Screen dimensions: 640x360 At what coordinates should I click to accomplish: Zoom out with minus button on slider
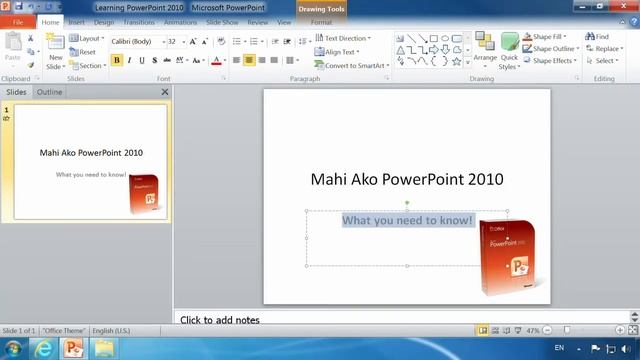click(547, 330)
